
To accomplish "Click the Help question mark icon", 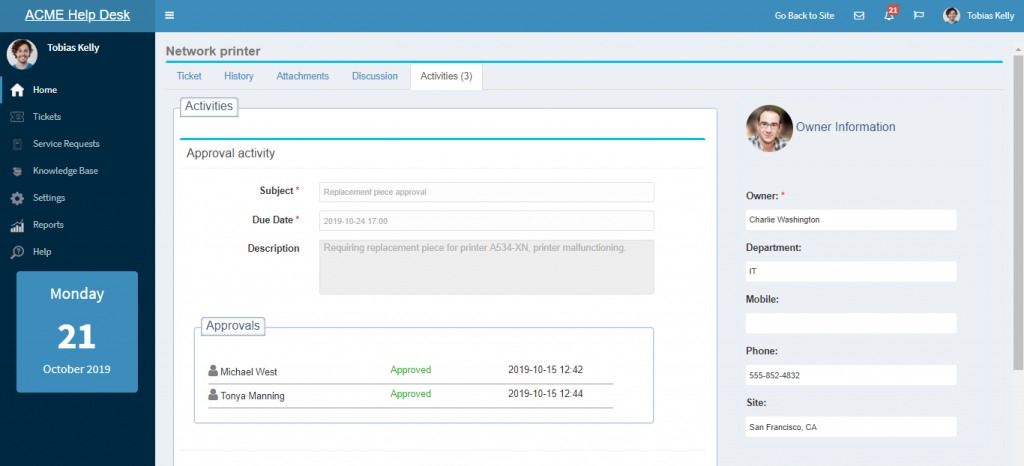I will (18, 252).
